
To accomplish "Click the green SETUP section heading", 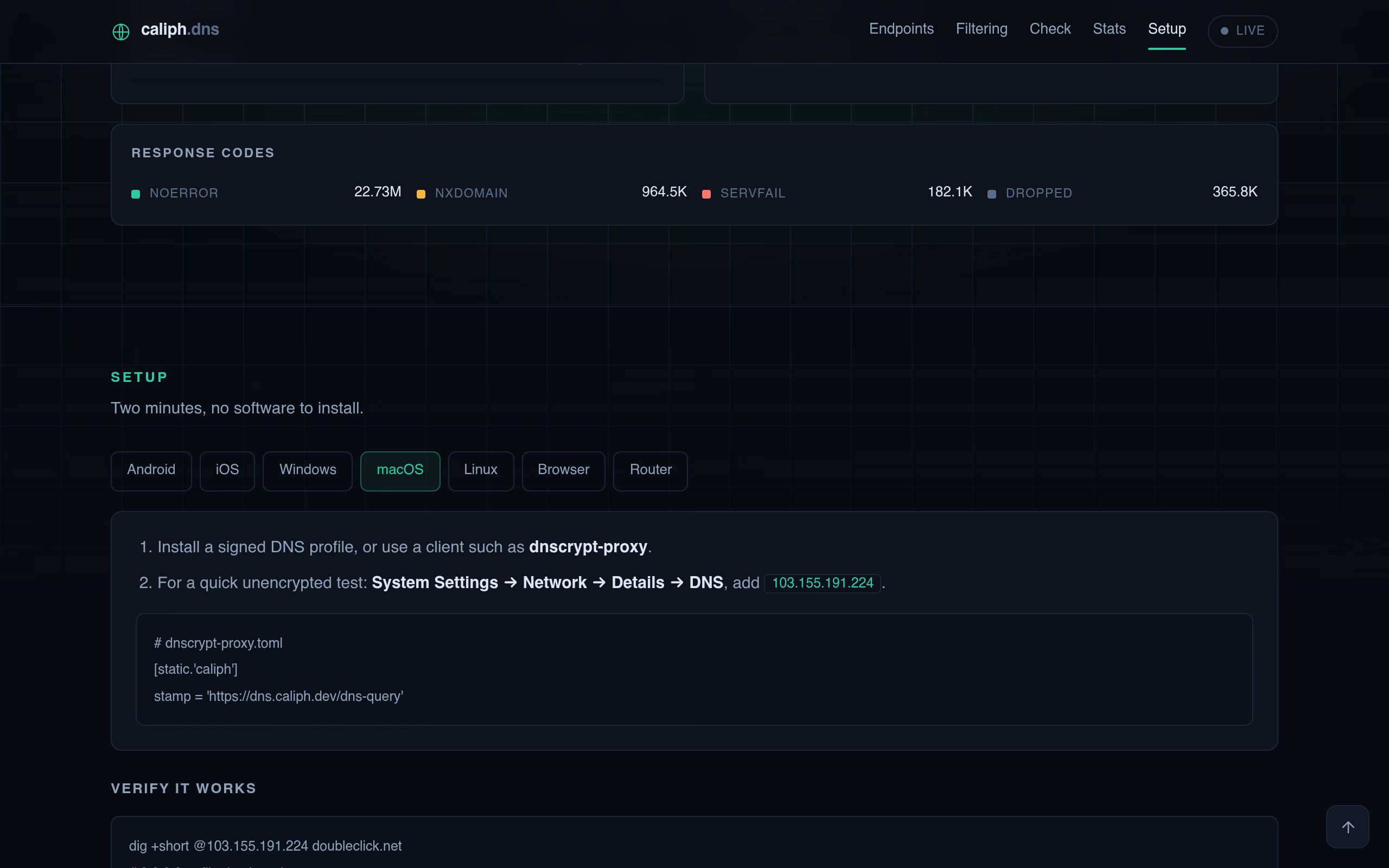I will [x=139, y=377].
